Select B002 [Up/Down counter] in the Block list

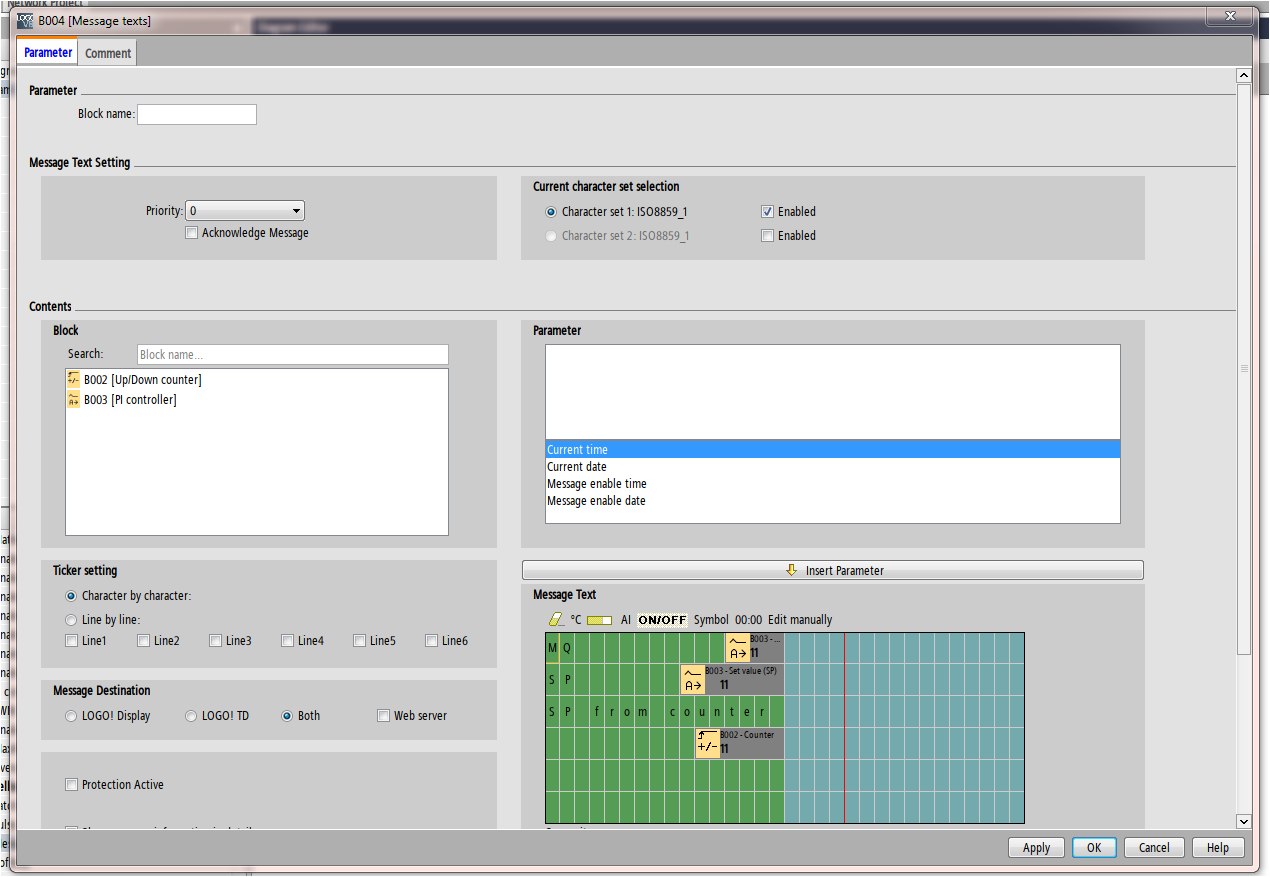(x=142, y=380)
